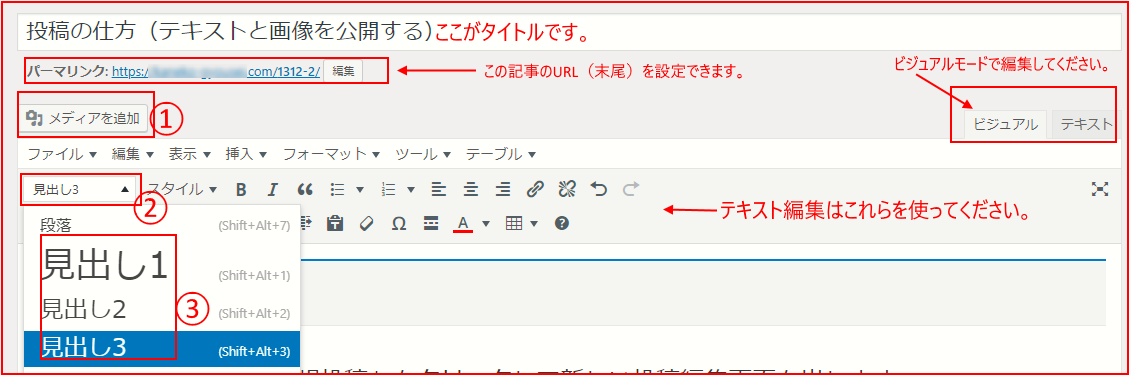Apply bulleted list formatting
The height and width of the screenshot is (375, 1129).
(x=336, y=190)
